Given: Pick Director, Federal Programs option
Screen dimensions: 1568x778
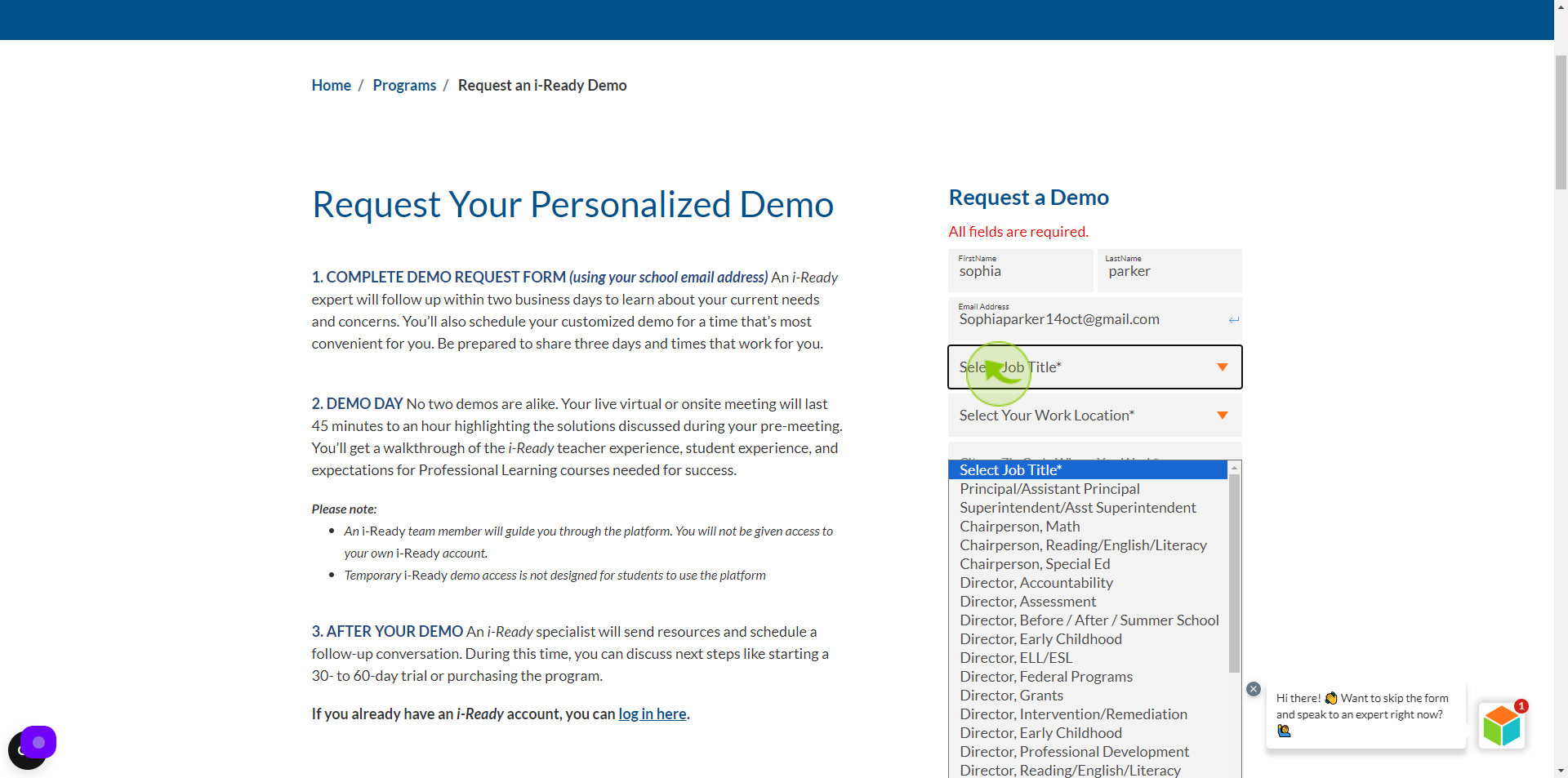Looking at the screenshot, I should (x=1089, y=677).
